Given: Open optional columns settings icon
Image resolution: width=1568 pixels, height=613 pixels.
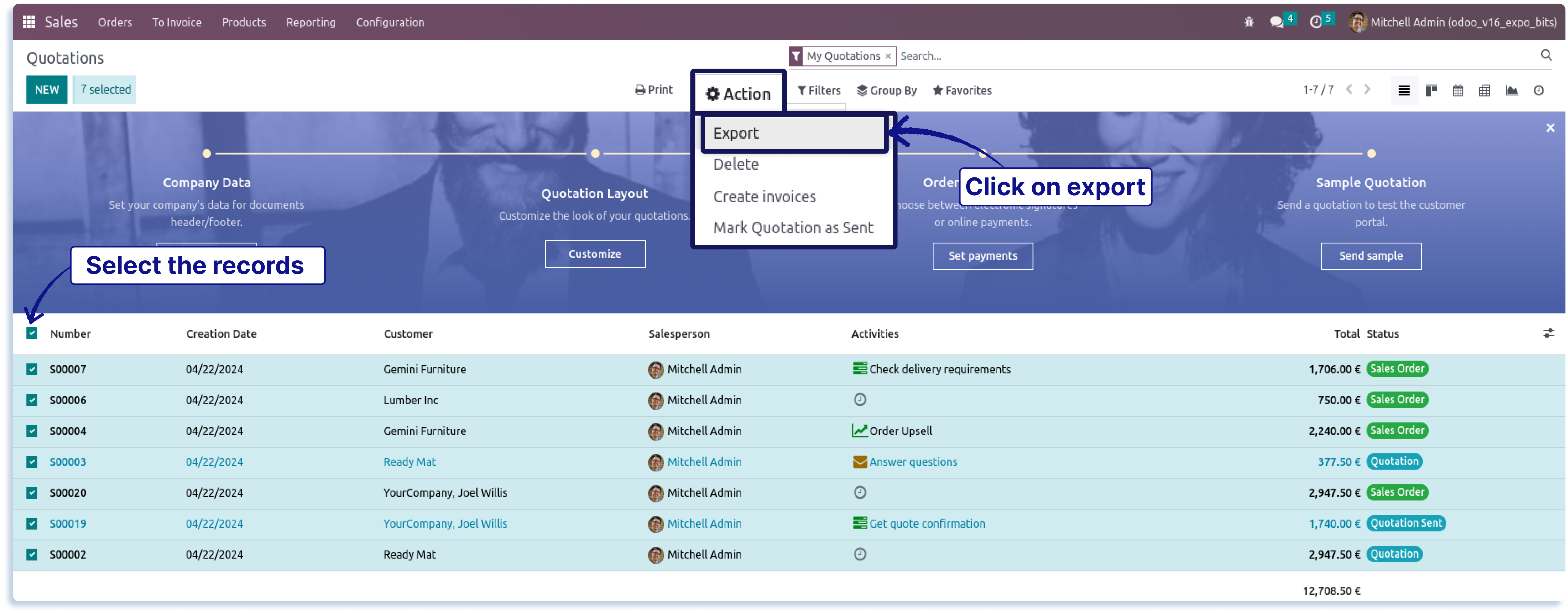Looking at the screenshot, I should point(1548,333).
